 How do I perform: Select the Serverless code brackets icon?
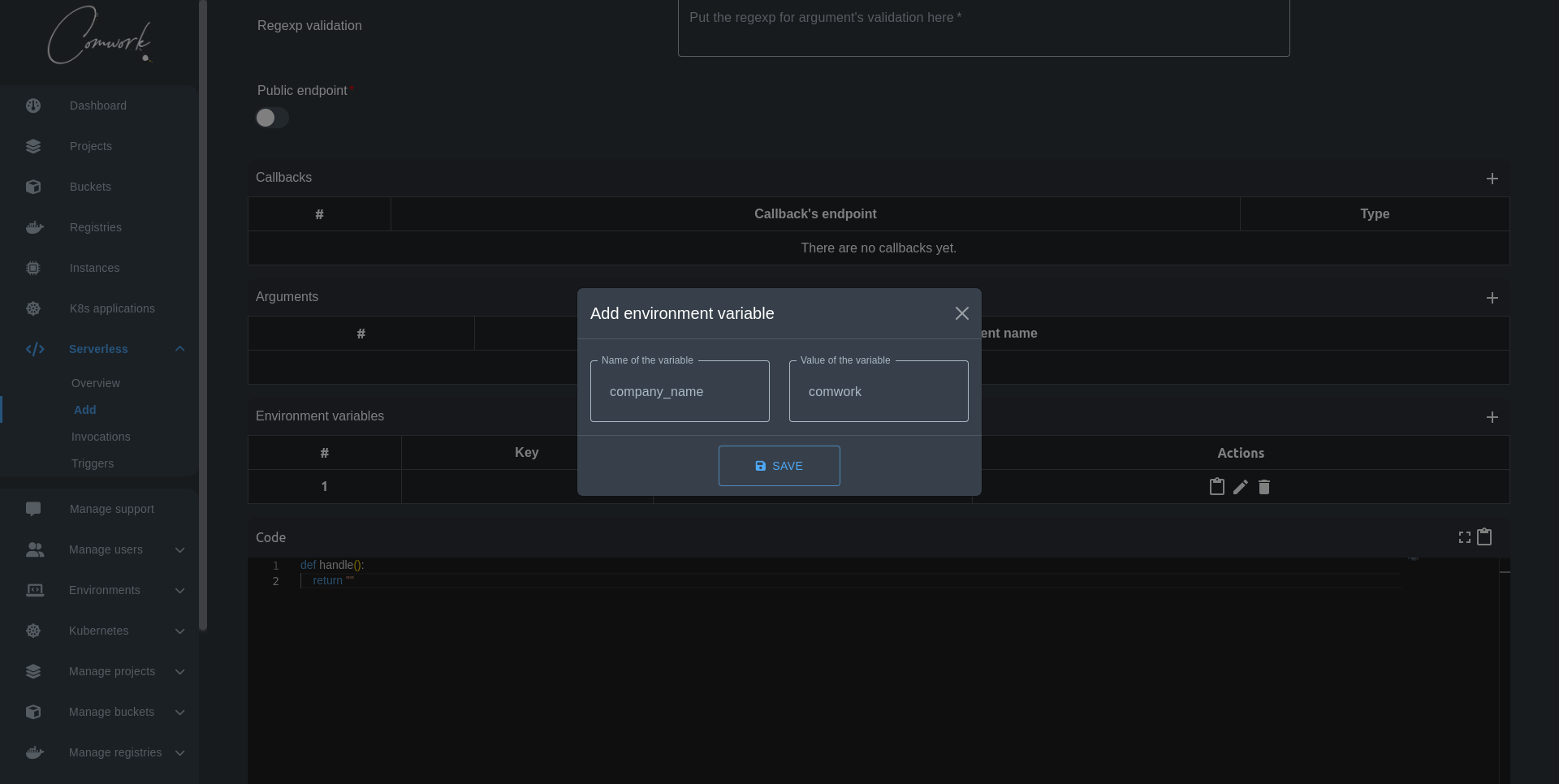(35, 349)
